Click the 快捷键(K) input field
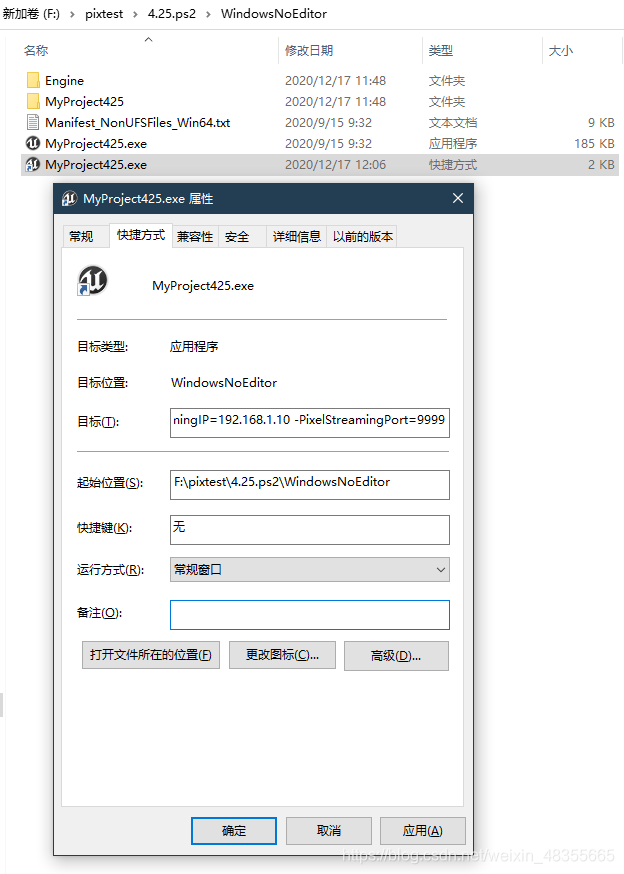 point(309,530)
